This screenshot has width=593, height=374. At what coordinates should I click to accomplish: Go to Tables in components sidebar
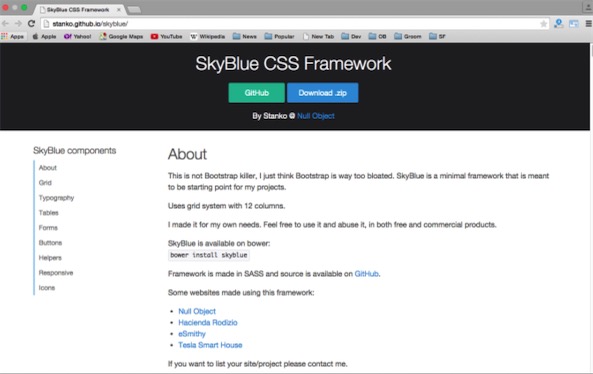pos(48,213)
